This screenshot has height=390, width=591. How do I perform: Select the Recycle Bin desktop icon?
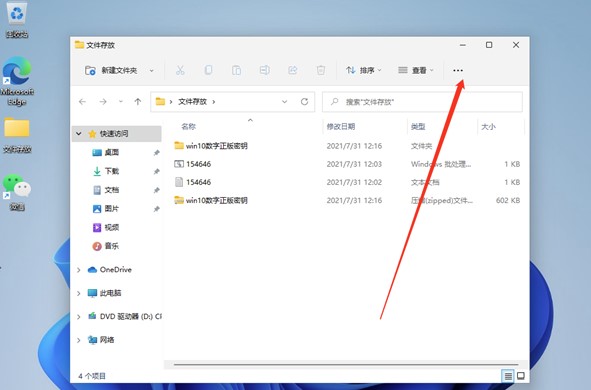17,20
